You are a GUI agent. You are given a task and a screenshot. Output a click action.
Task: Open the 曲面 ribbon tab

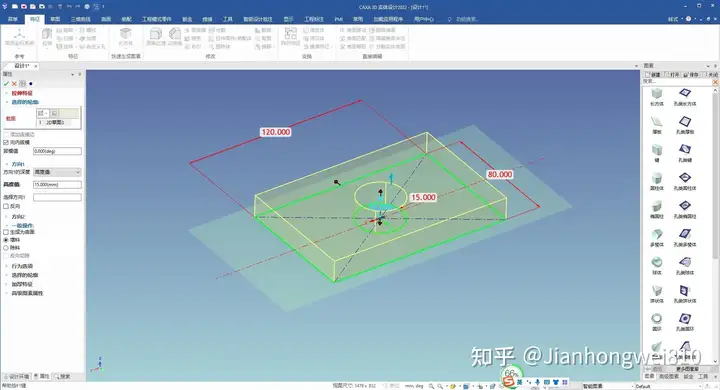106,19
